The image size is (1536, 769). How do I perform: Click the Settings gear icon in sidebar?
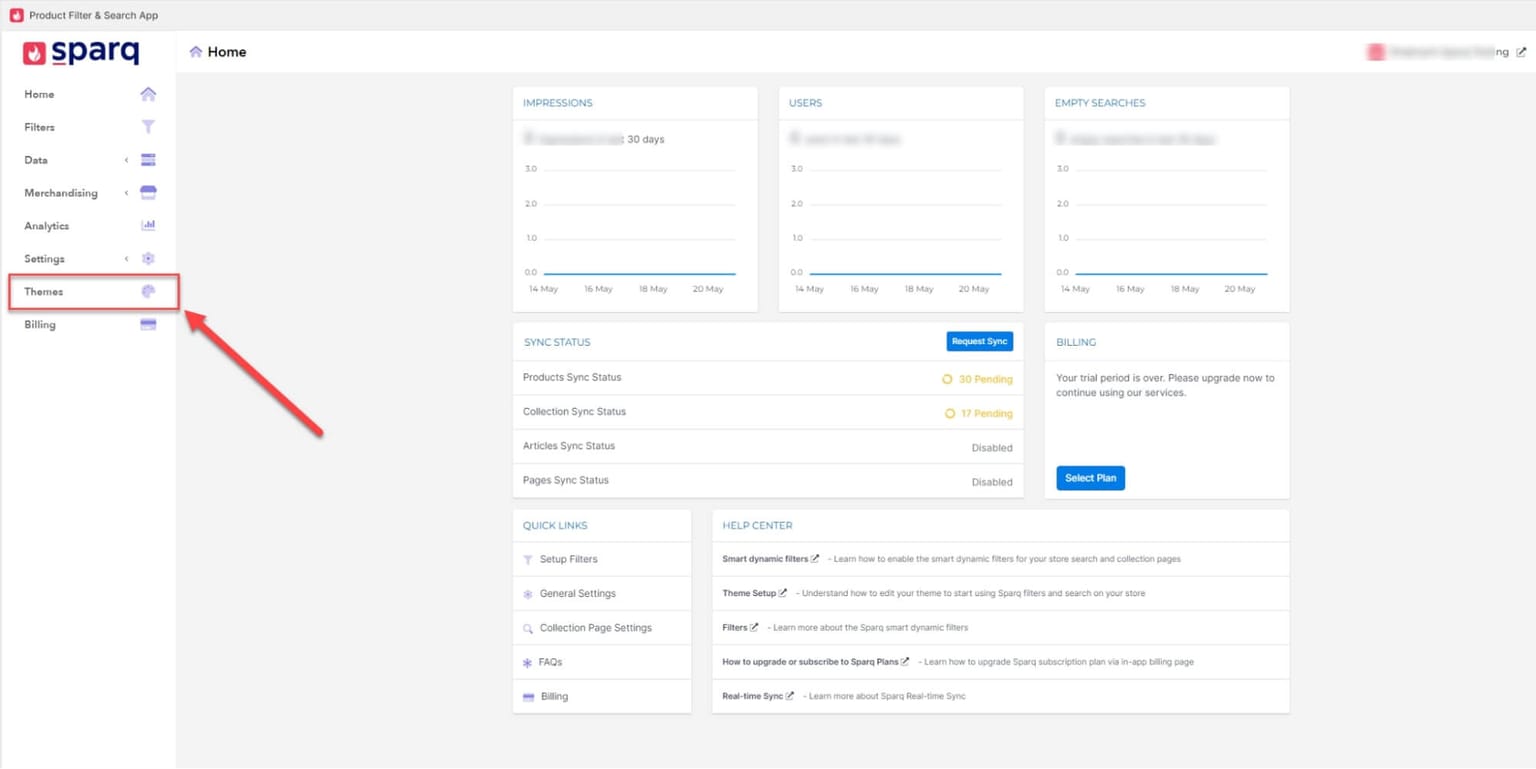[148, 259]
